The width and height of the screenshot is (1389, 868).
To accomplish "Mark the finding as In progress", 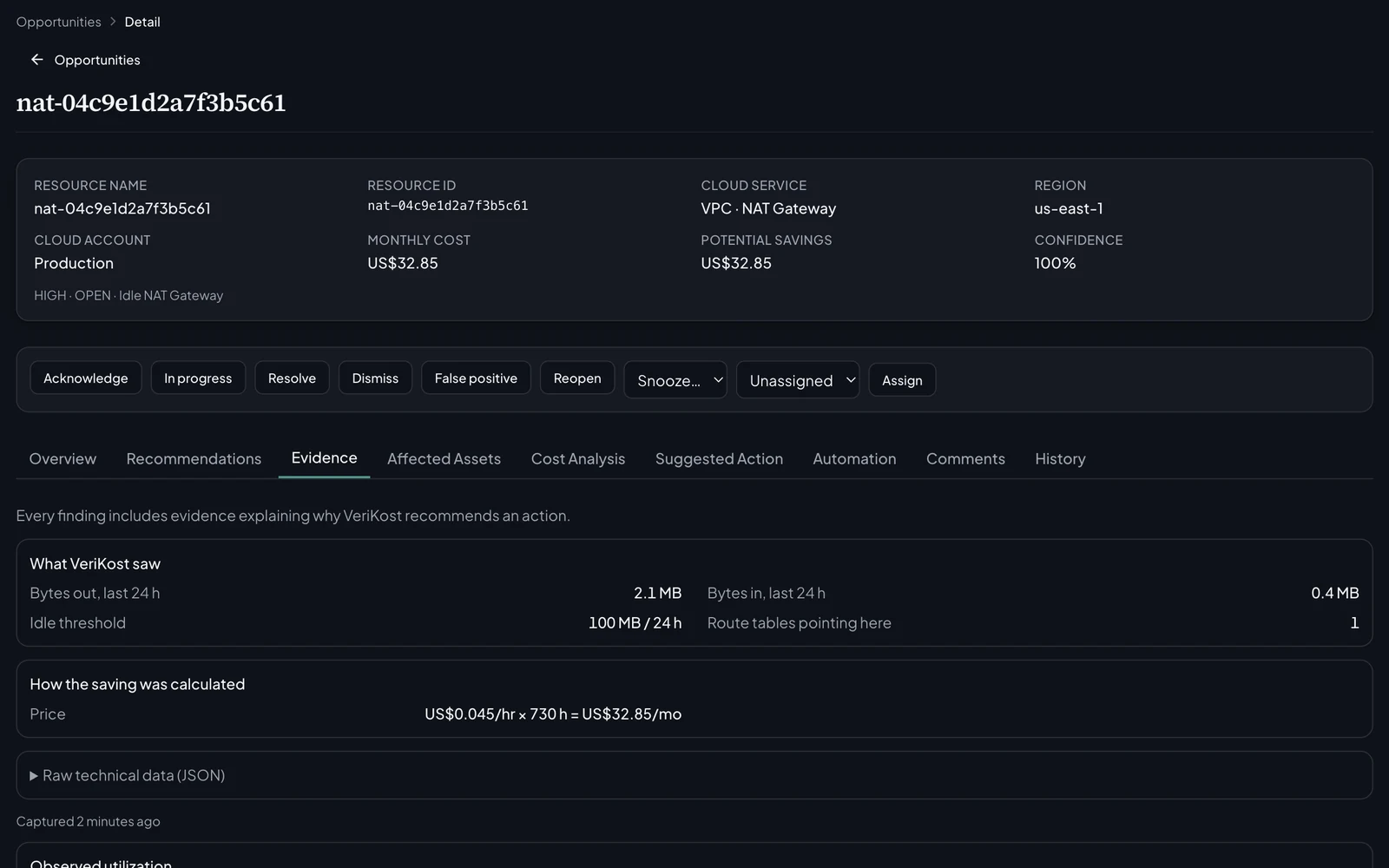I will [198, 378].
